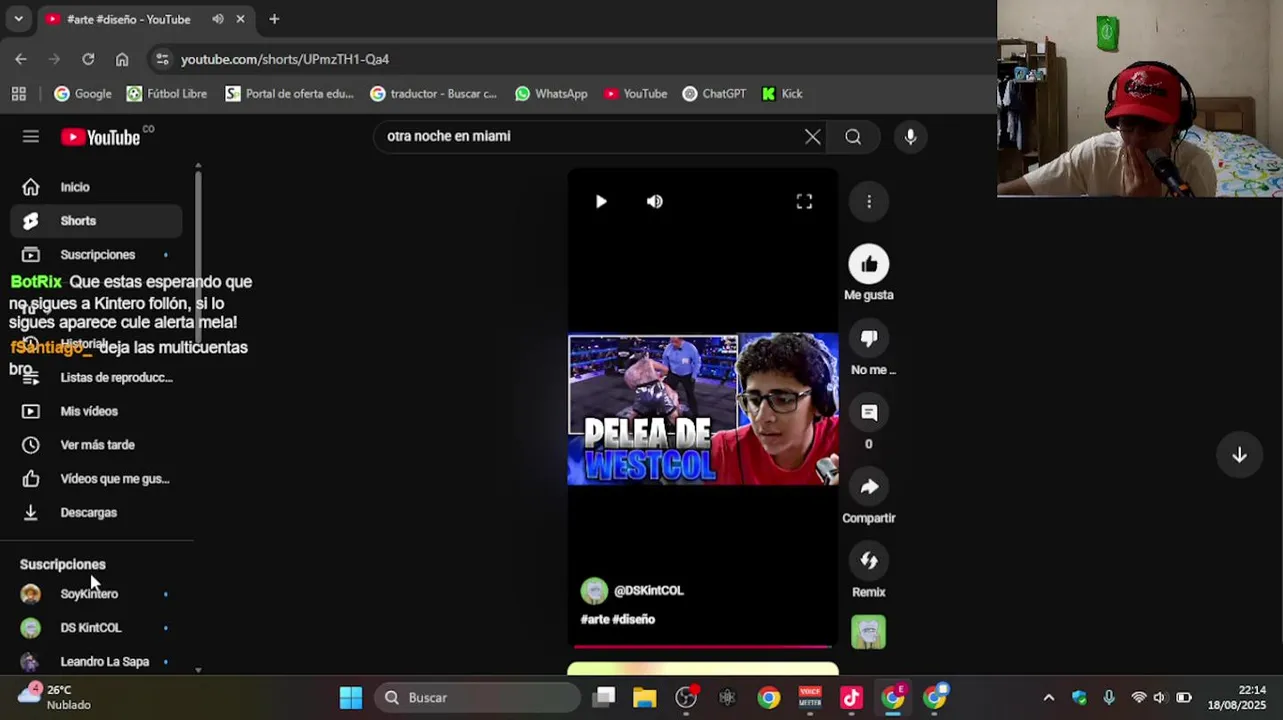Like the Short with Me gusta
Viewport: 1283px width, 720px height.
(x=869, y=264)
